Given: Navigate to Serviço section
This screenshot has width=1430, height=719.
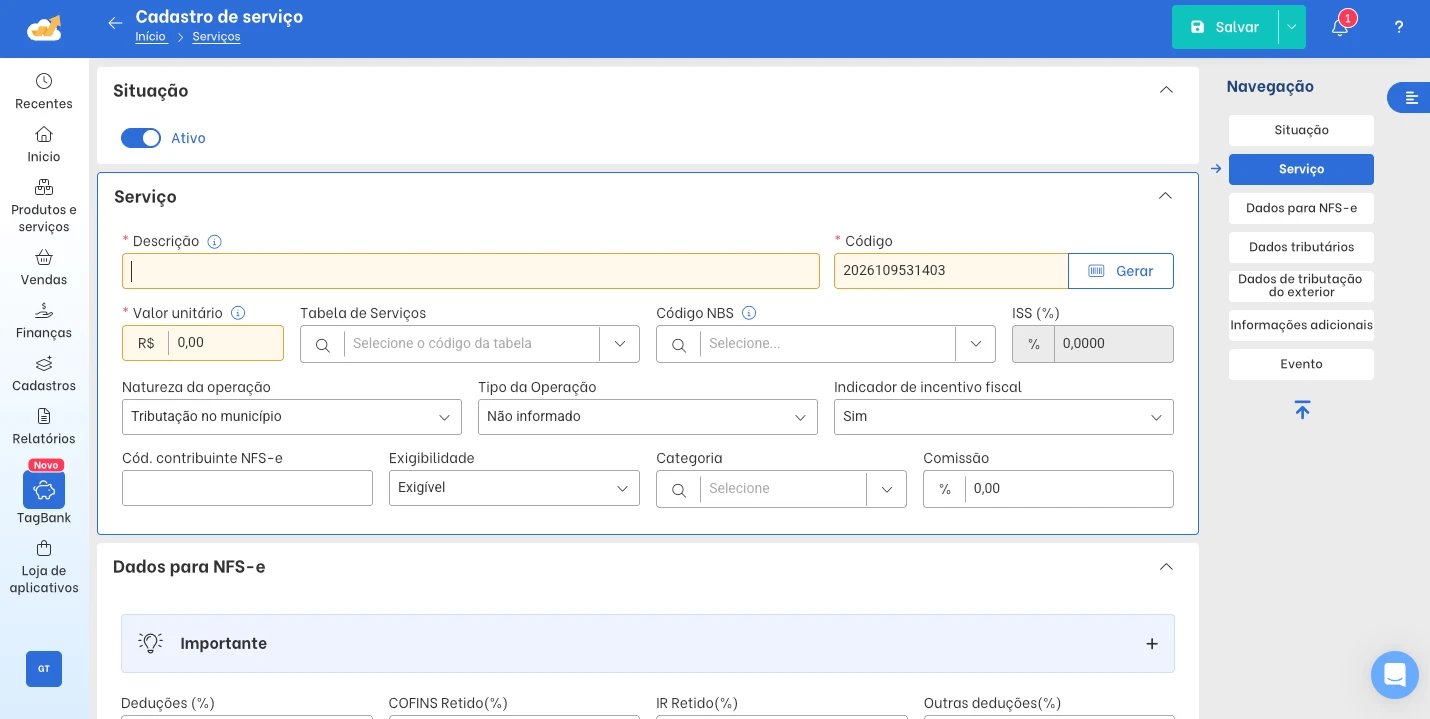Looking at the screenshot, I should tap(1301, 169).
